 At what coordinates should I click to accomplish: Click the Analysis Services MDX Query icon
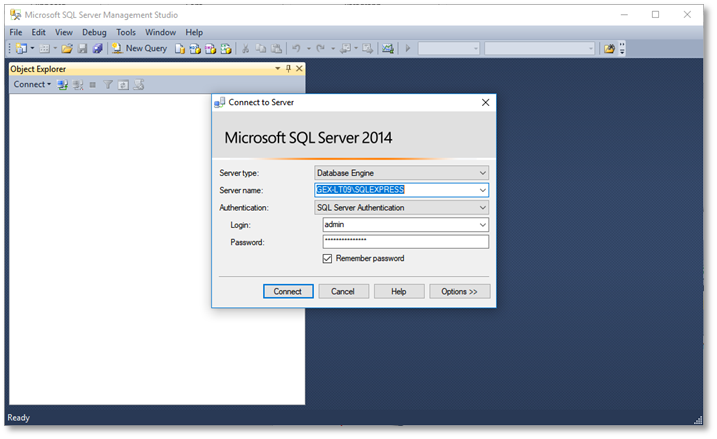pos(195,48)
